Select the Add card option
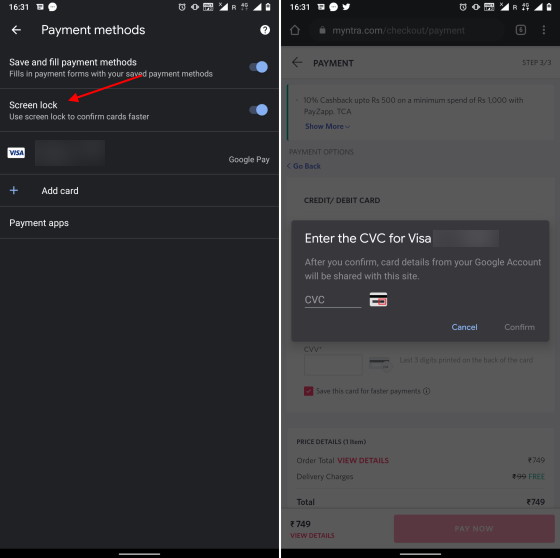This screenshot has width=560, height=558. 139,190
